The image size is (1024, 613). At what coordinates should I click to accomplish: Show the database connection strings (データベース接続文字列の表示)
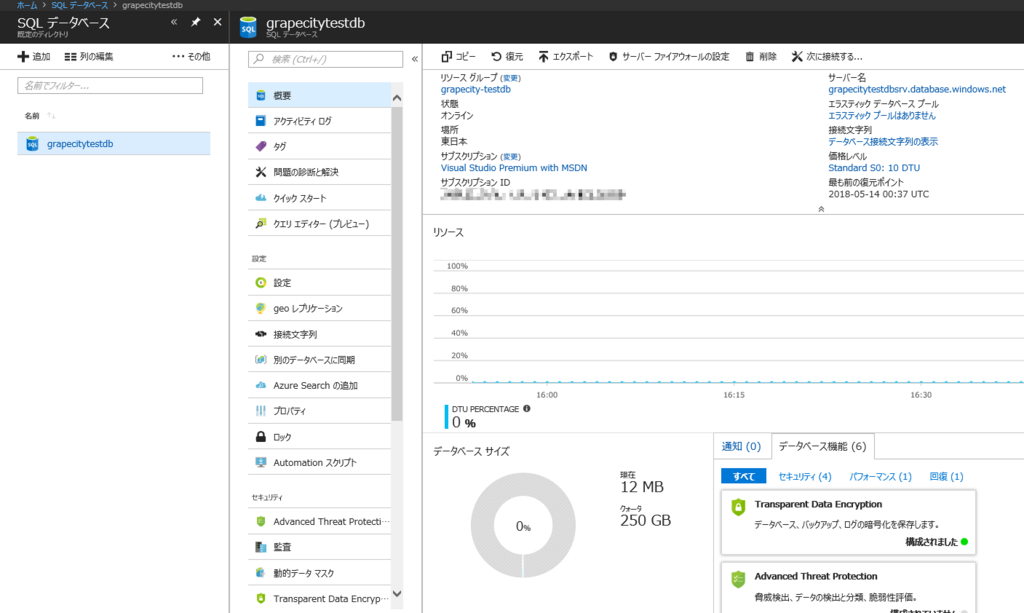(883, 142)
